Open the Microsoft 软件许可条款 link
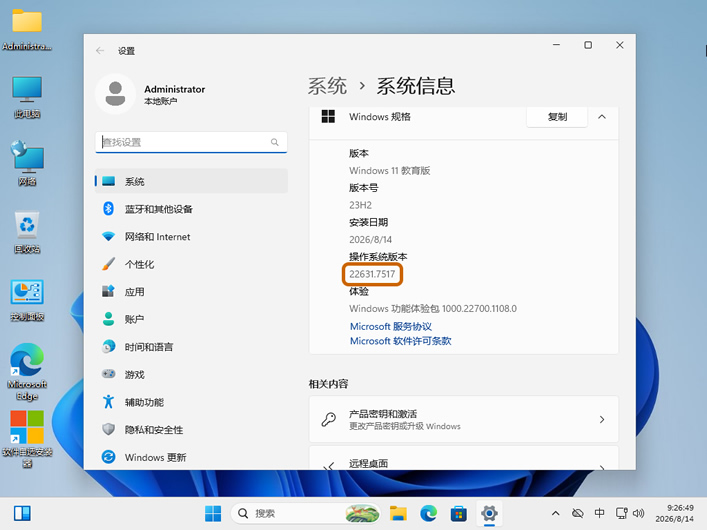The width and height of the screenshot is (707, 530). tap(401, 341)
